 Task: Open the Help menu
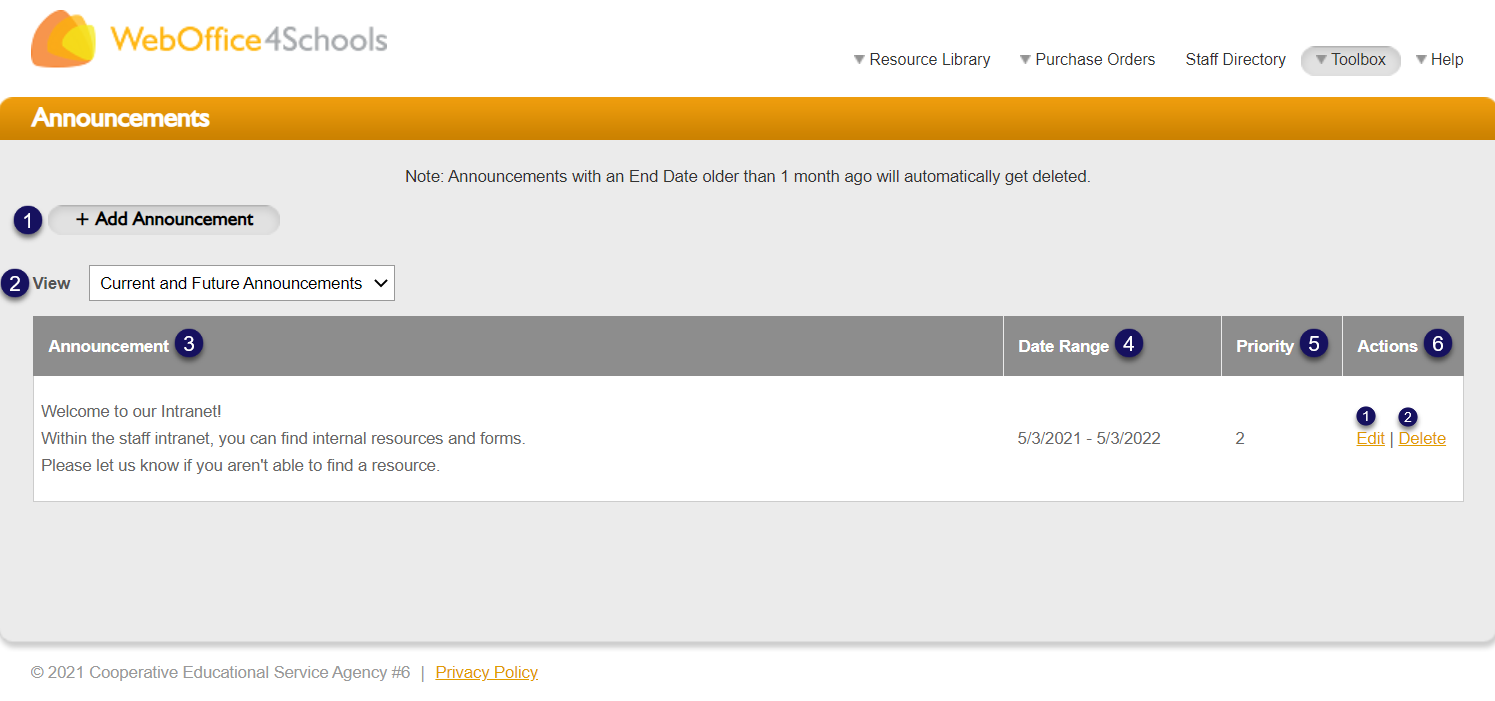tap(1440, 60)
